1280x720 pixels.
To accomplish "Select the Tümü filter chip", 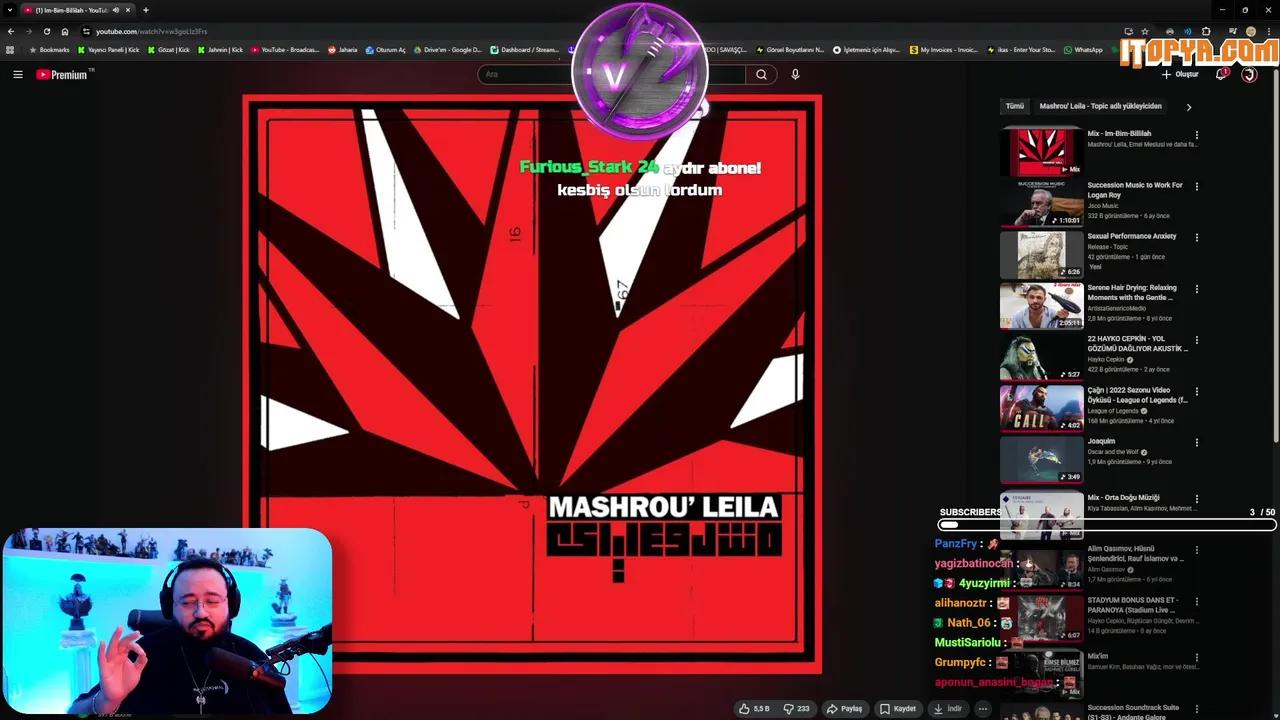I will point(1014,106).
